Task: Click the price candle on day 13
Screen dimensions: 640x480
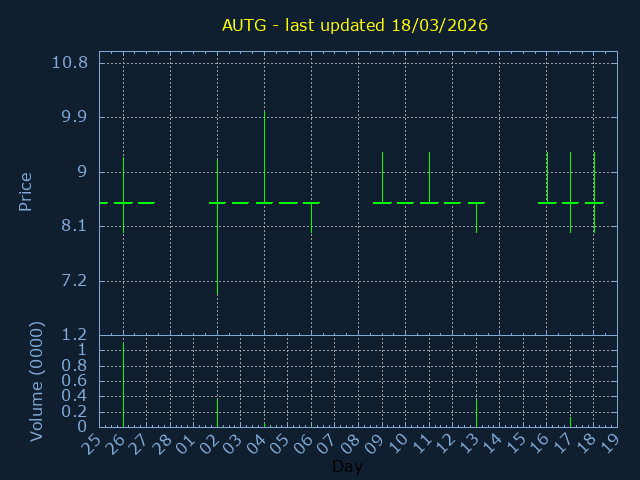Action: (476, 215)
